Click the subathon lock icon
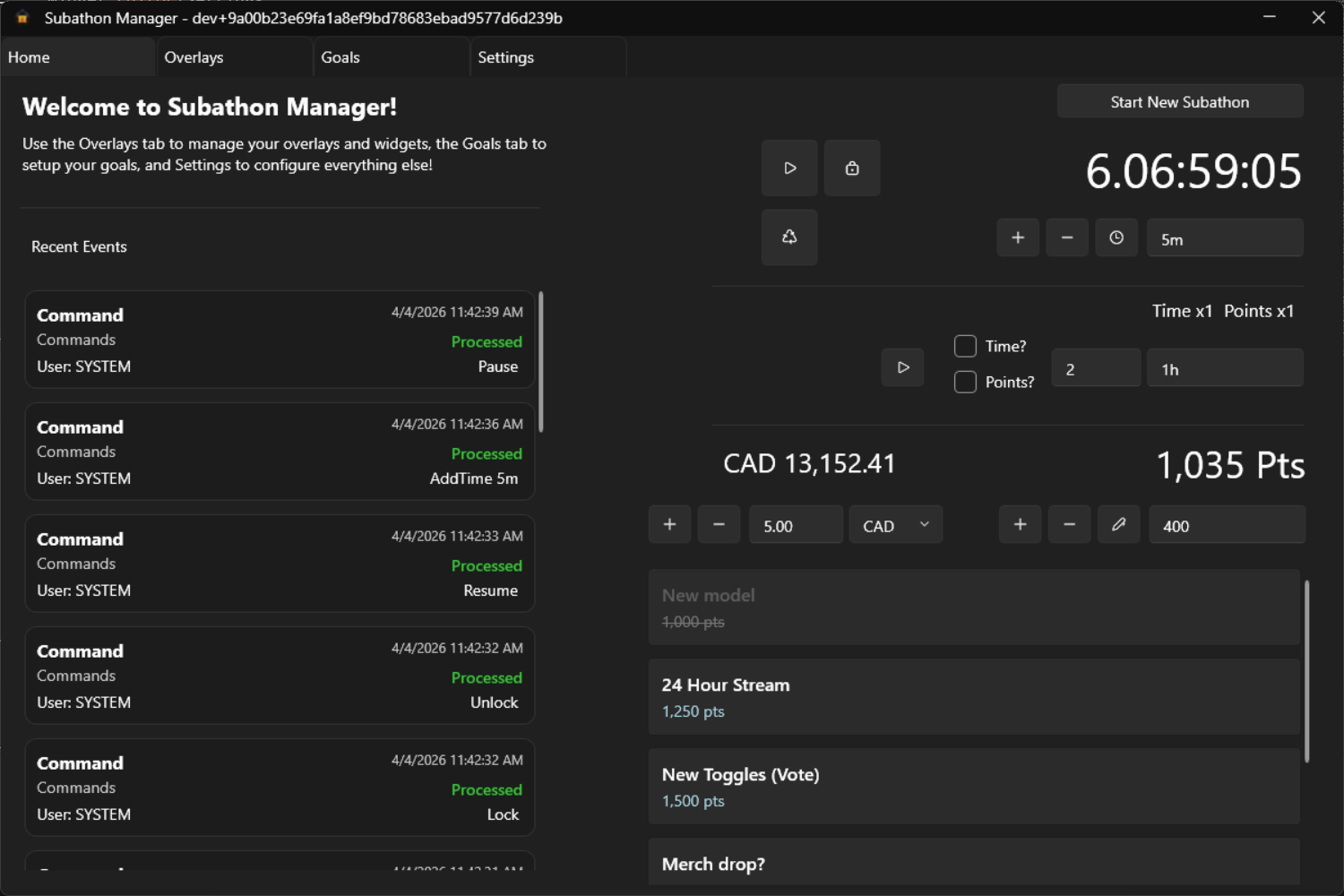Screen dimensions: 1344x896 pos(851,168)
